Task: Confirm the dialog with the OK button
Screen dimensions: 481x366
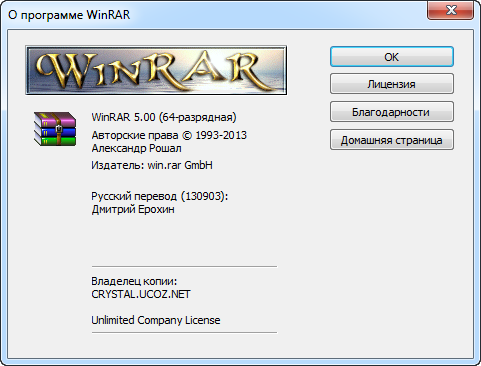Action: click(x=392, y=57)
